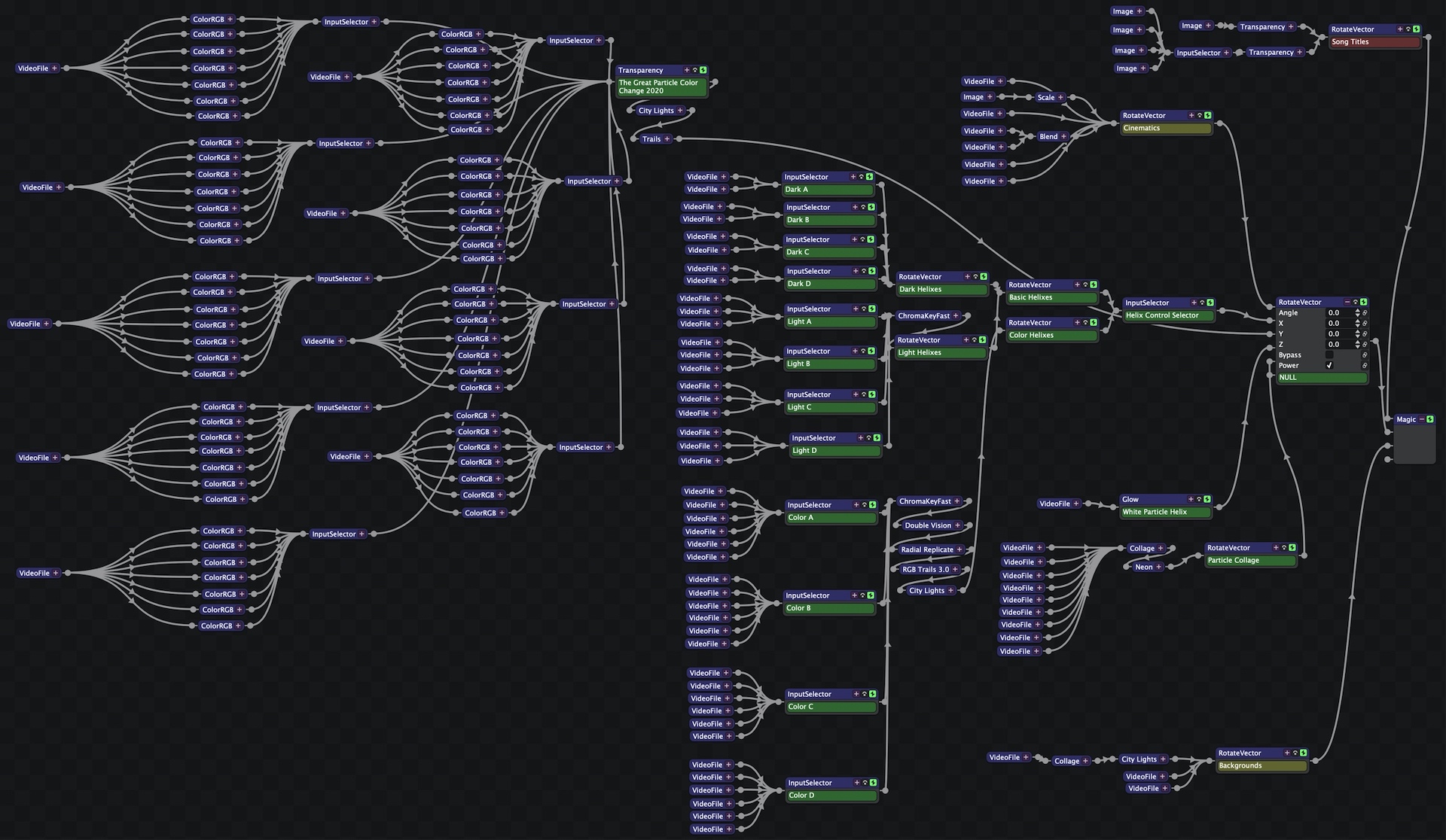1446x840 pixels.
Task: Enable the Bypass checkbox in RotateVector
Action: point(1329,355)
